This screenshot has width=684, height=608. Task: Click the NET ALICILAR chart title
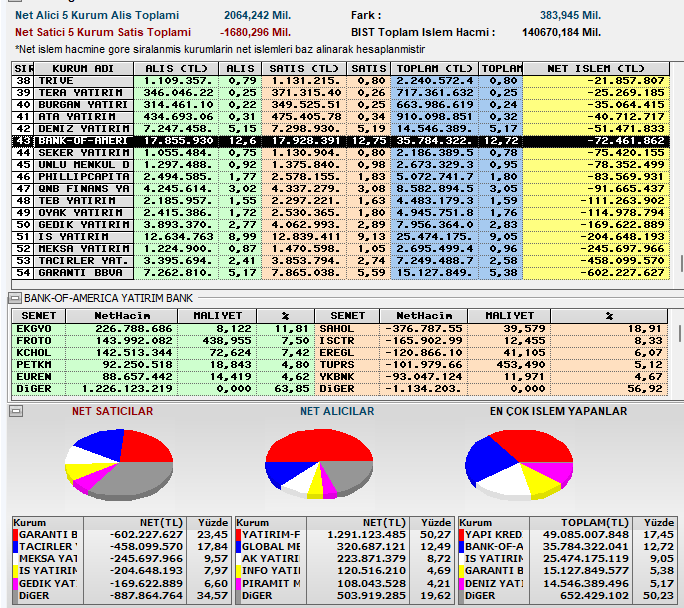[x=337, y=411]
